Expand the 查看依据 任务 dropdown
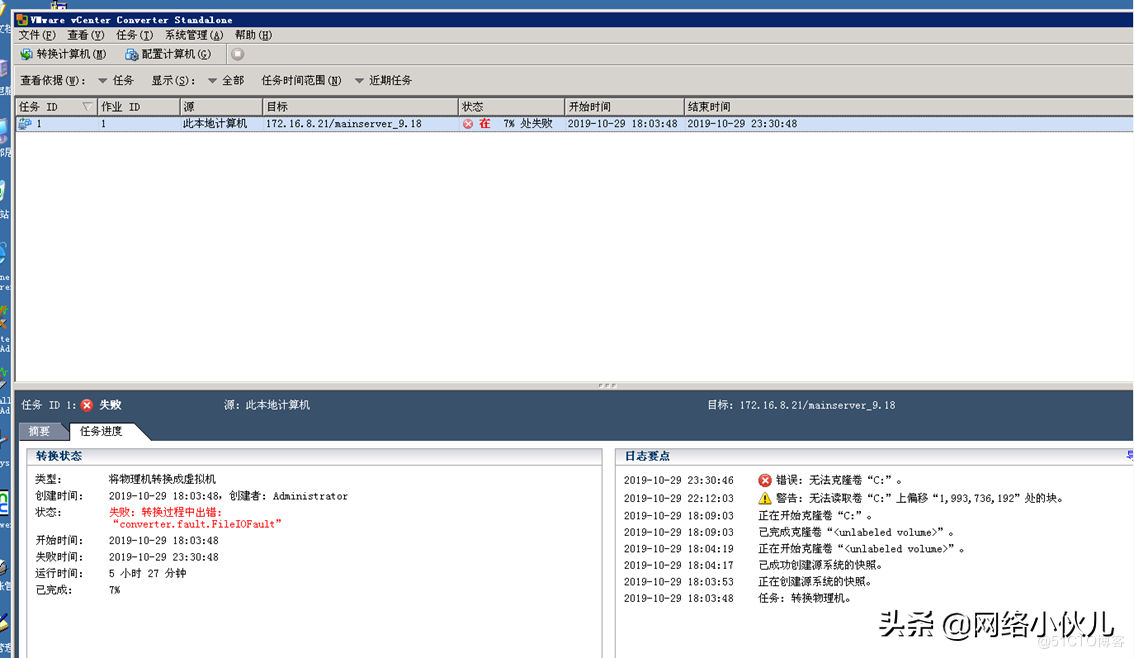Image resolution: width=1134 pixels, height=658 pixels. 116,80
